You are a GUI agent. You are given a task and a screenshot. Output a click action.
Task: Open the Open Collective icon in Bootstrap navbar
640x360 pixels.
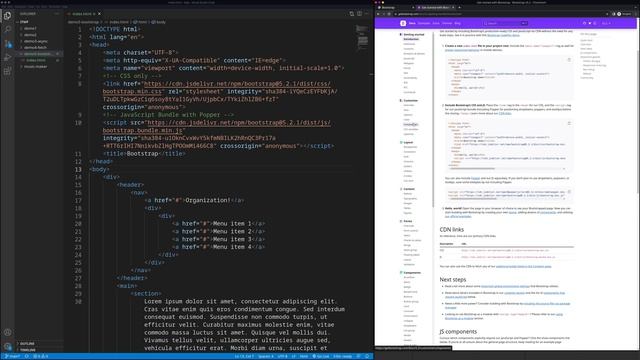(595, 23)
